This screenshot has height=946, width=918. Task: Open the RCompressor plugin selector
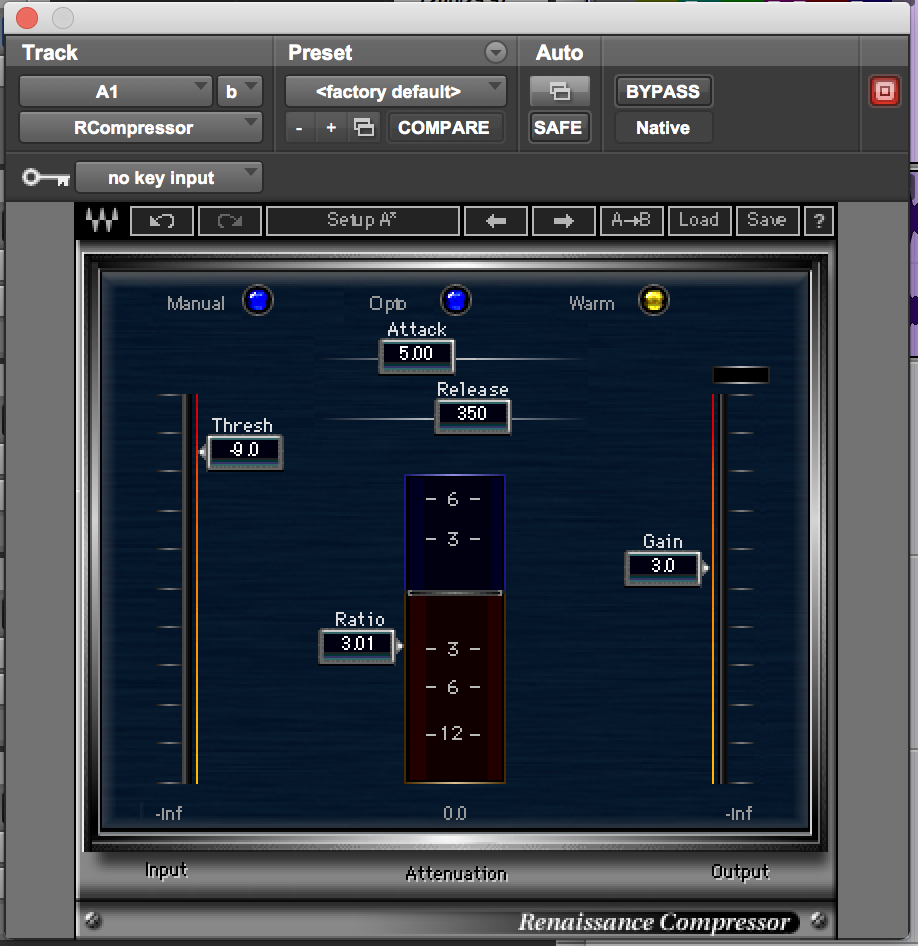tap(141, 127)
